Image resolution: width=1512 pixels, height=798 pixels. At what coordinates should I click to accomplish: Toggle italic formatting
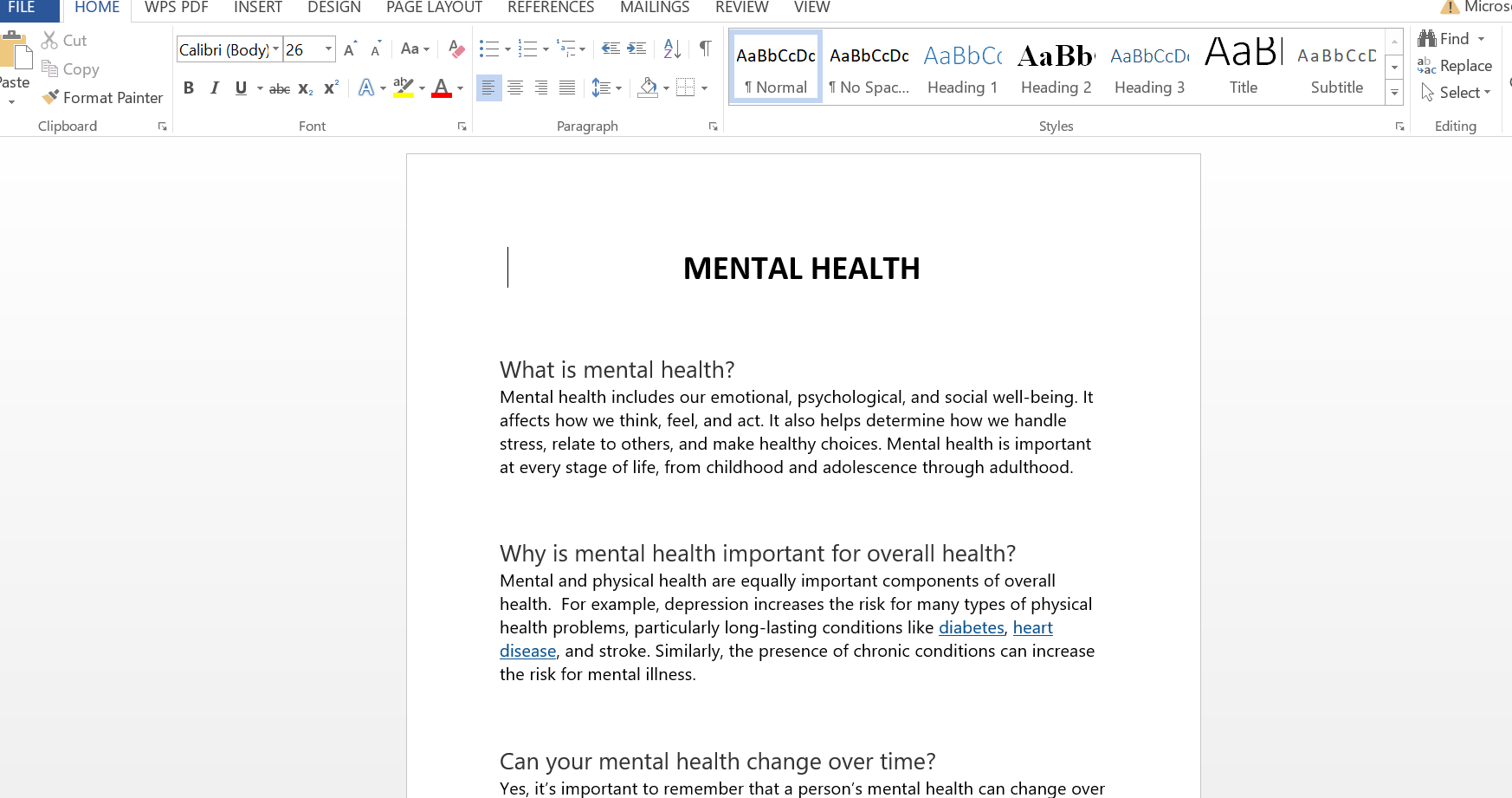click(215, 88)
